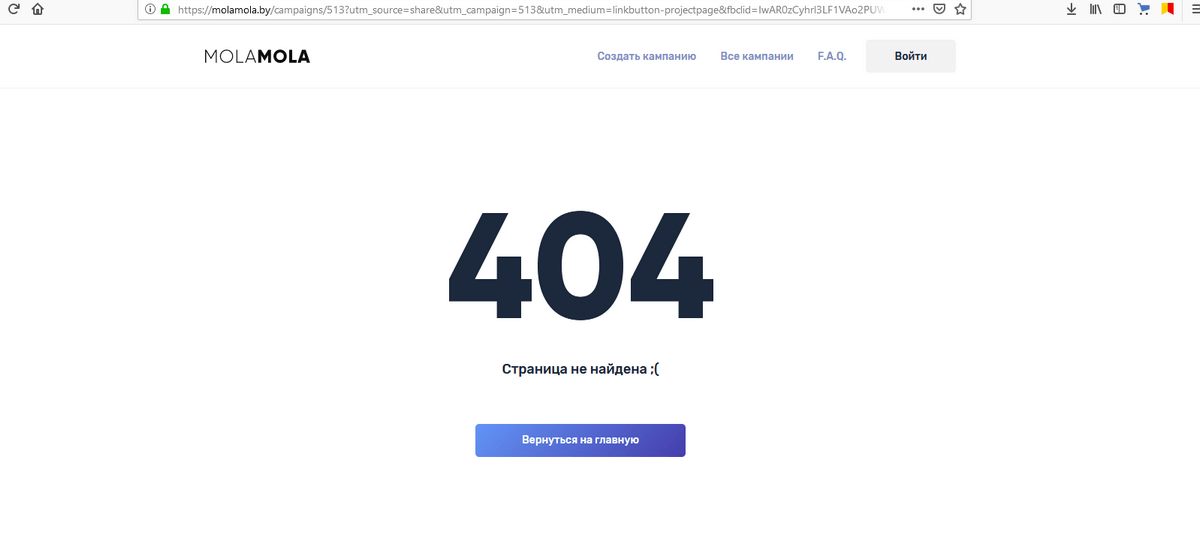Bookmark this page with the star icon
This screenshot has height=540, width=1200.
pos(961,9)
